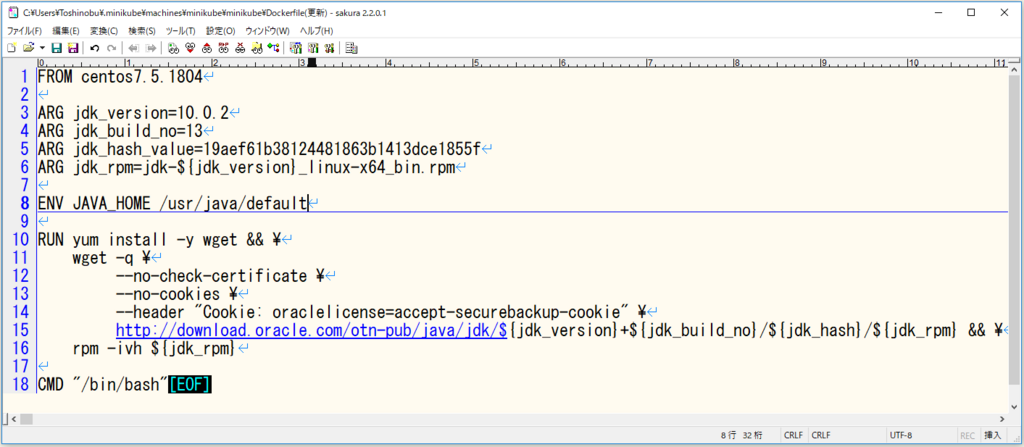This screenshot has height=447, width=1024.
Task: Click the grayed redo arrow icon
Action: 112,48
